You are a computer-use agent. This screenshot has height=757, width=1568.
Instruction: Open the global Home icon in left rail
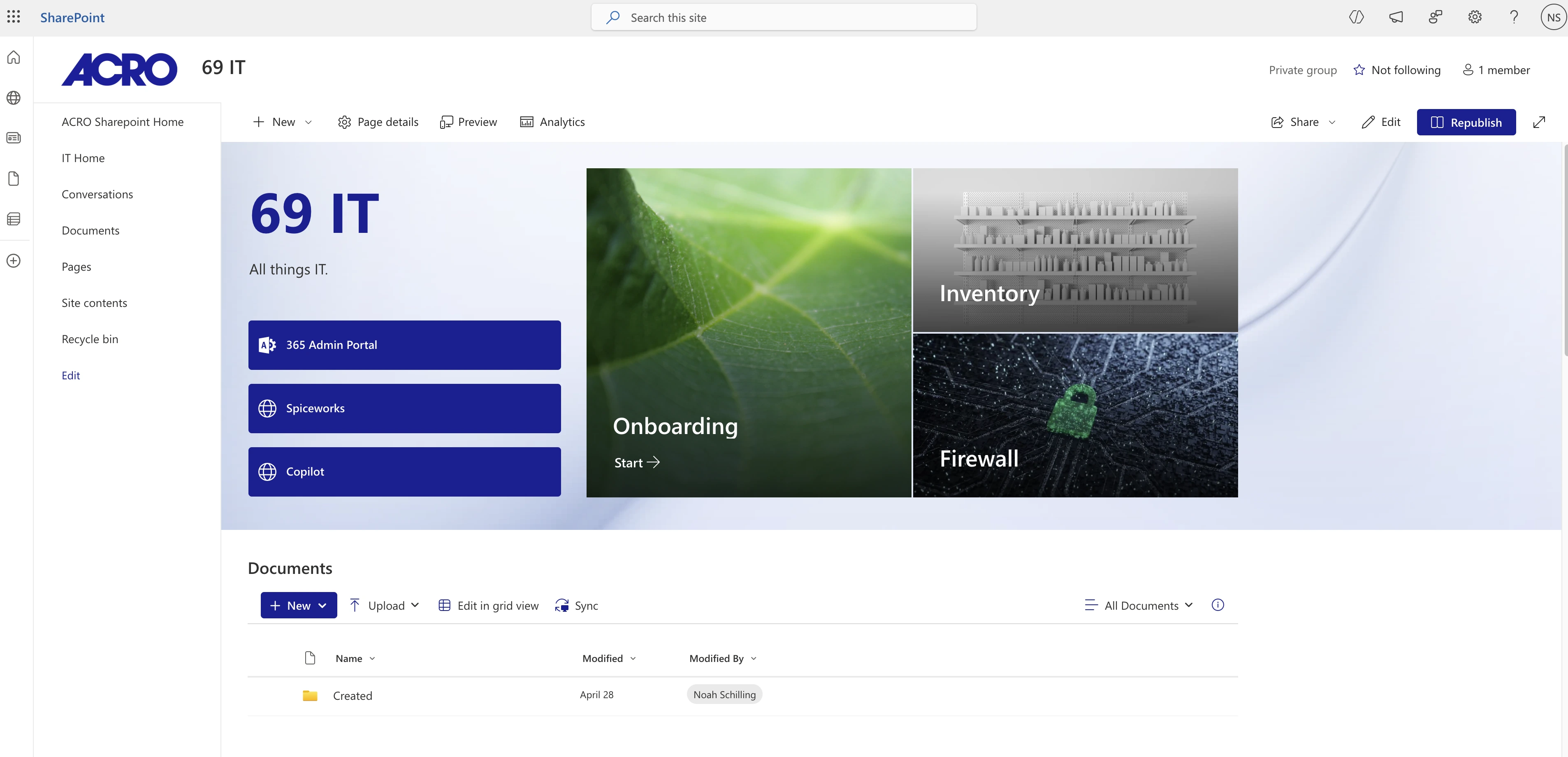(x=14, y=57)
